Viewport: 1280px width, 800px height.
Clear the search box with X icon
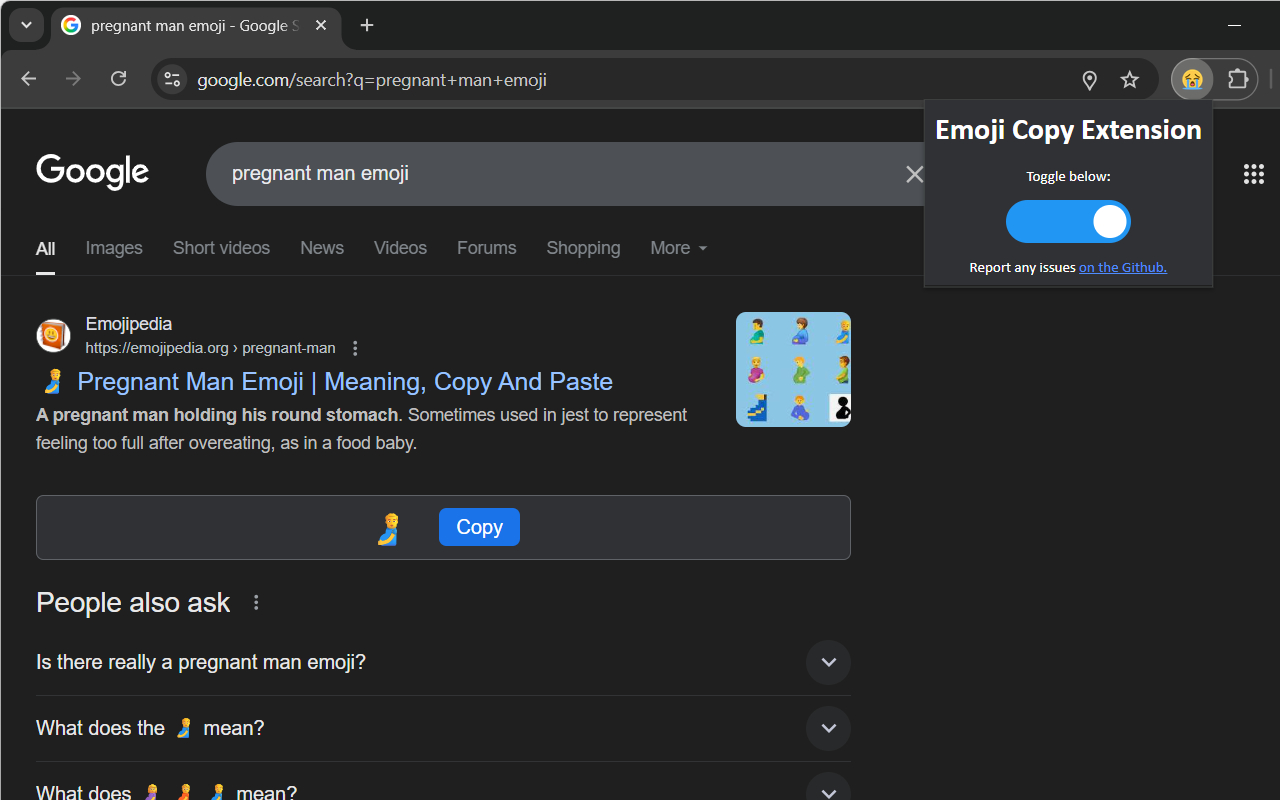(x=914, y=174)
